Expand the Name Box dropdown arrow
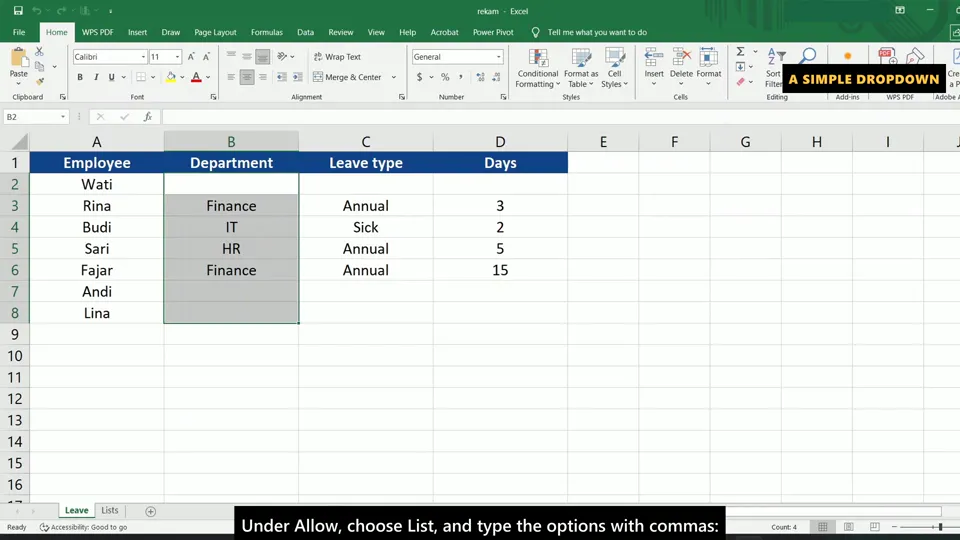960x540 pixels. pos(62,116)
